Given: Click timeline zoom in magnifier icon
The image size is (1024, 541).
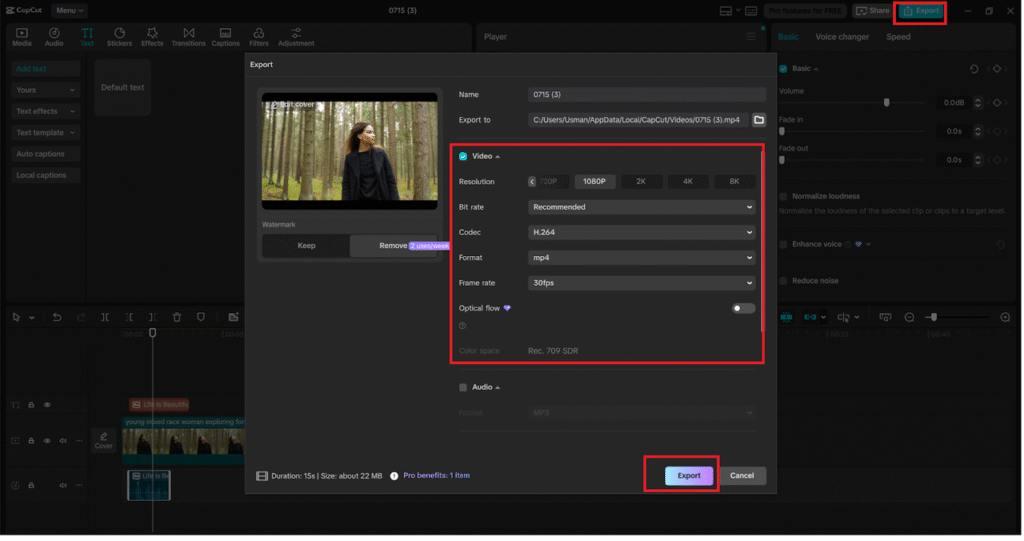Looking at the screenshot, I should click(x=1006, y=318).
